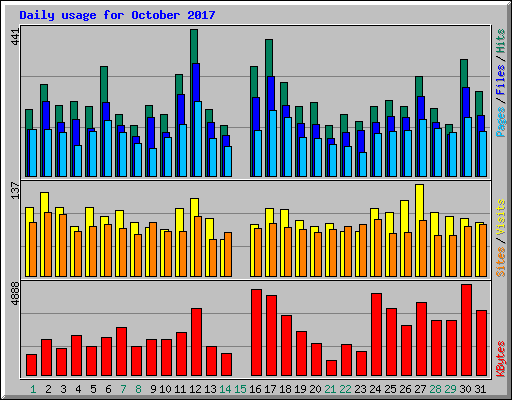512x400 pixels.
Task: Select day label 19 on the x-axis
Action: click(300, 389)
